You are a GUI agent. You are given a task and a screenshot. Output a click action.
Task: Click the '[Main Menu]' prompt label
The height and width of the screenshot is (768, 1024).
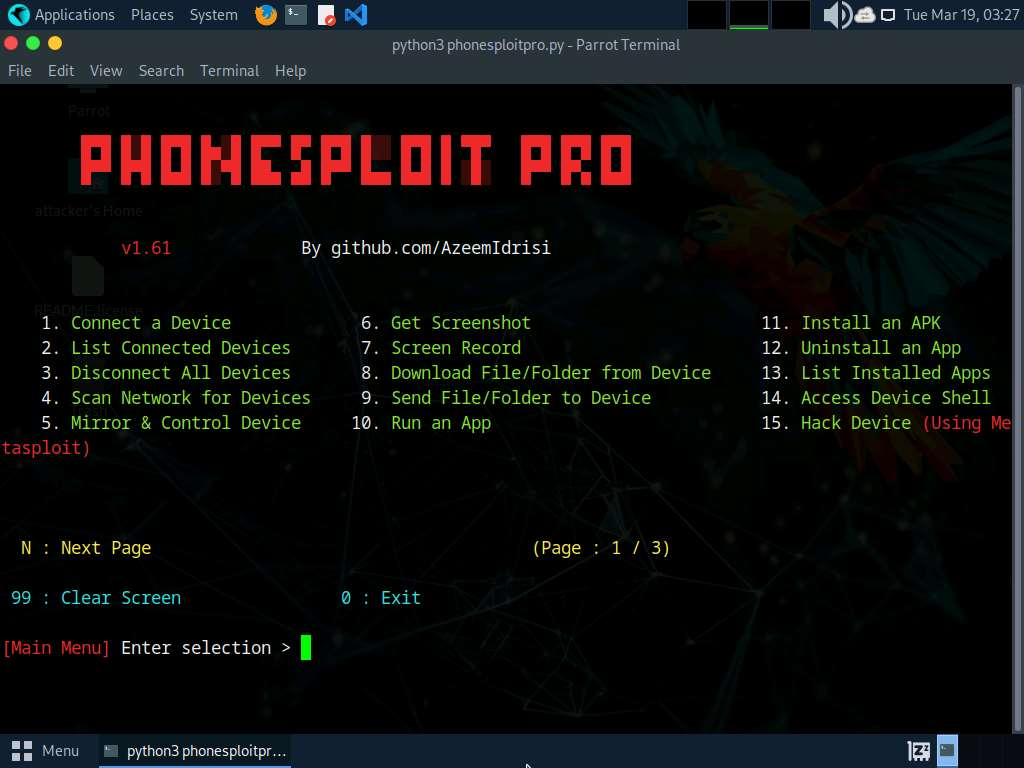(56, 648)
